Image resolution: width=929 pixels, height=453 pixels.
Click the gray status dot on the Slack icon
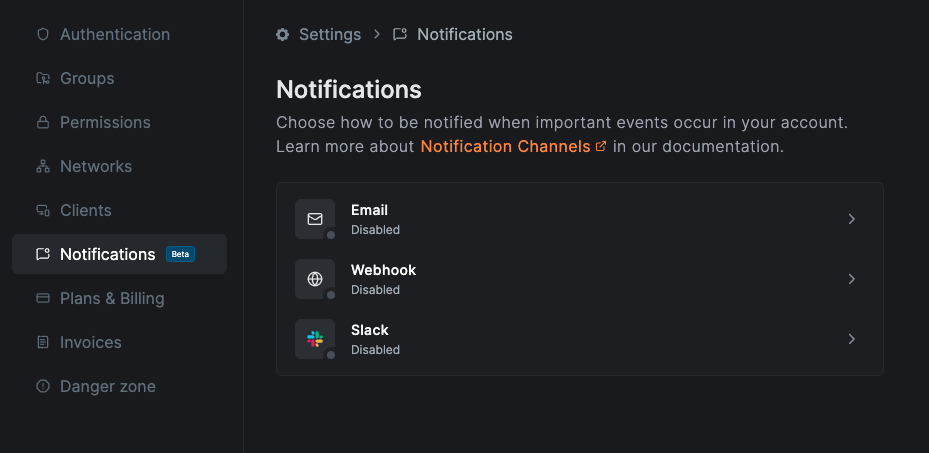point(331,355)
